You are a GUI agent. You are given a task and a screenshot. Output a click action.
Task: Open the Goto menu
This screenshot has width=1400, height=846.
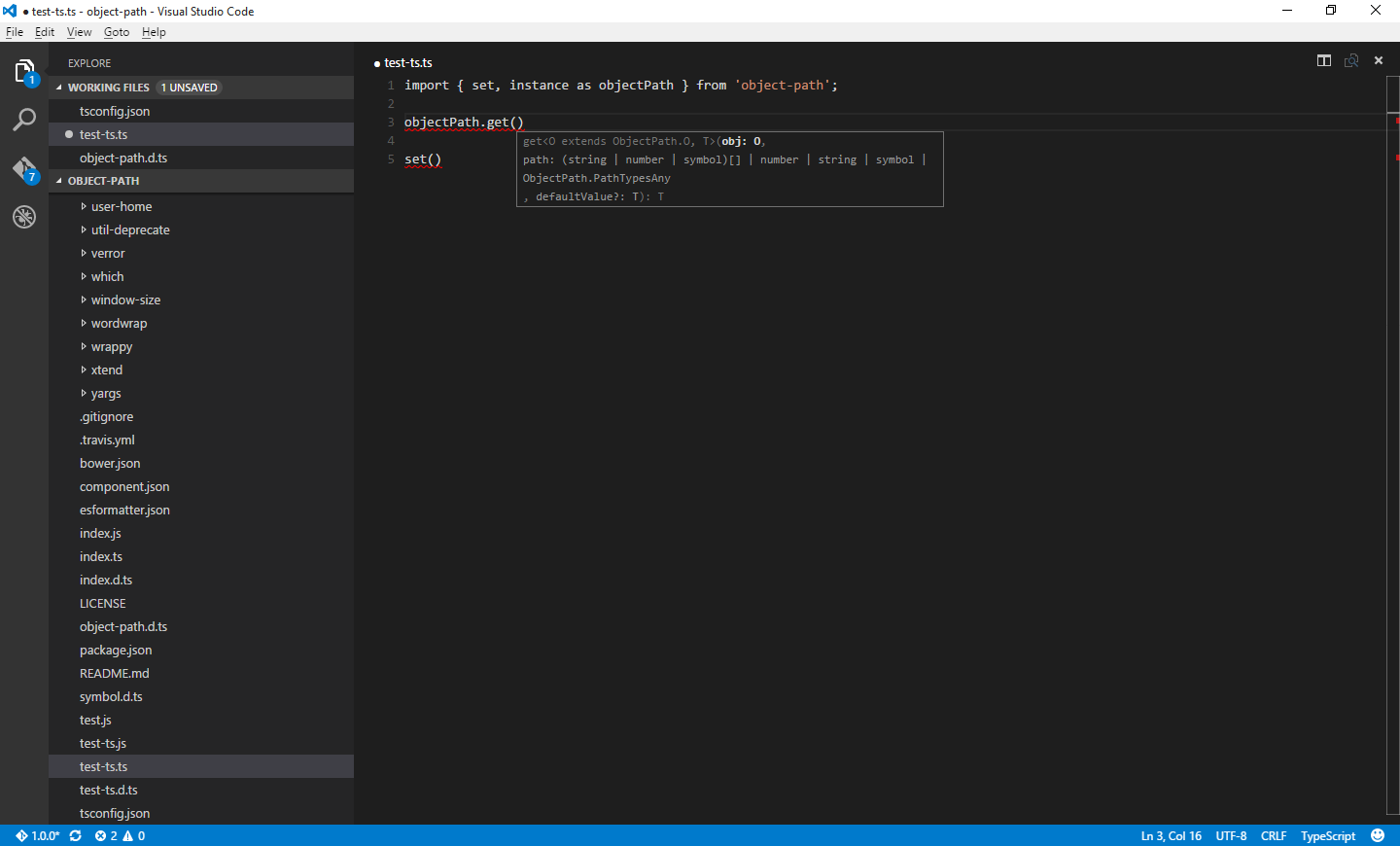pos(117,32)
